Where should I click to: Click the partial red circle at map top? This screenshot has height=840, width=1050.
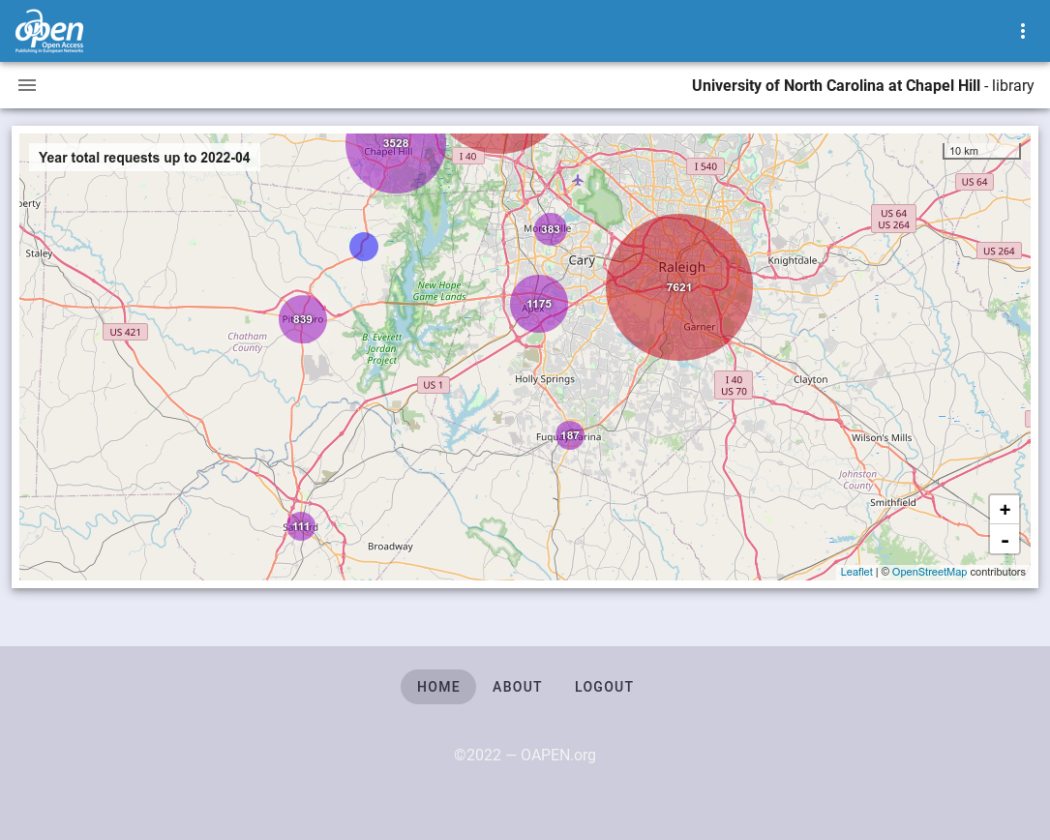point(500,141)
